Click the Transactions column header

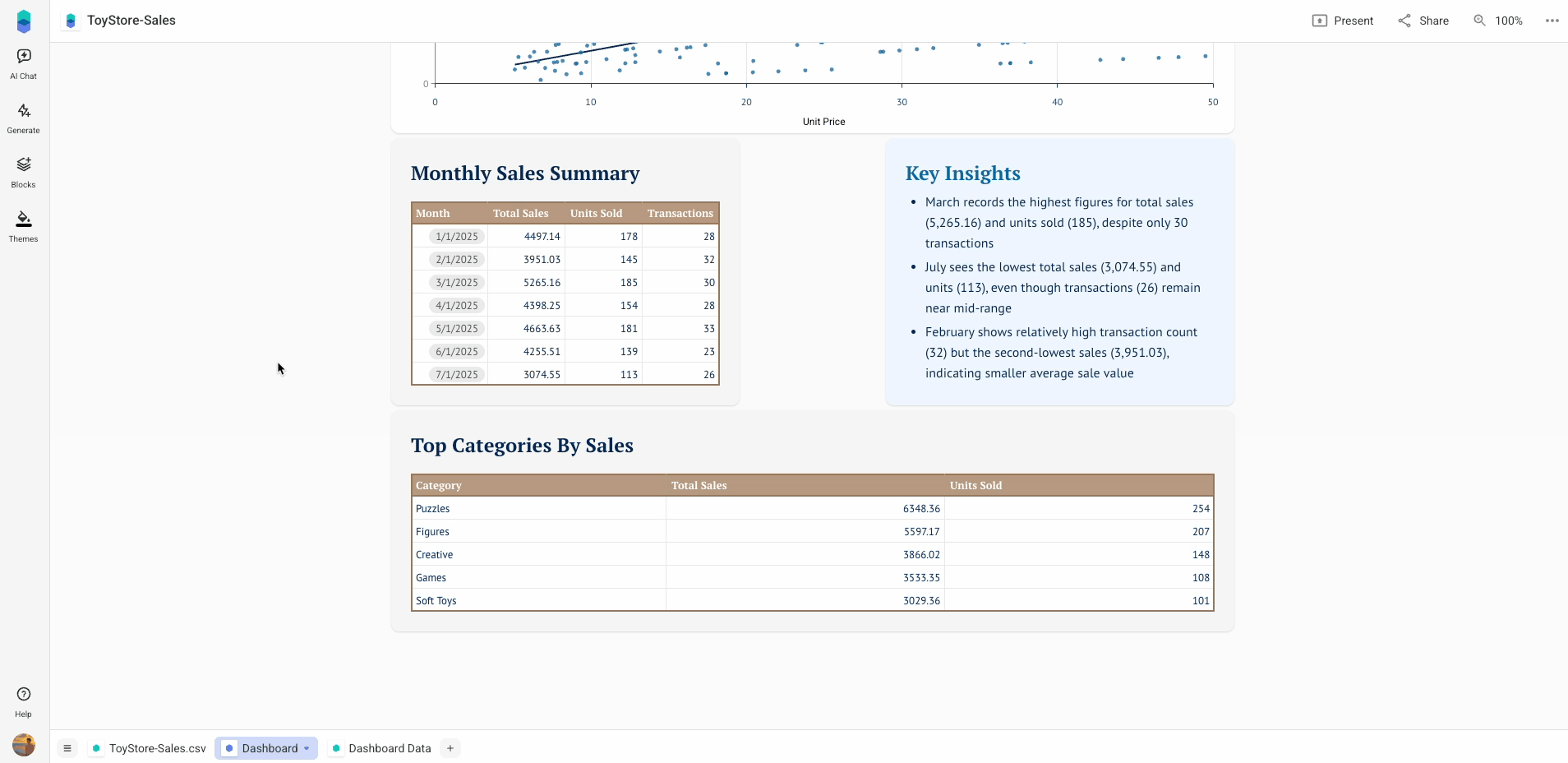[x=680, y=214]
